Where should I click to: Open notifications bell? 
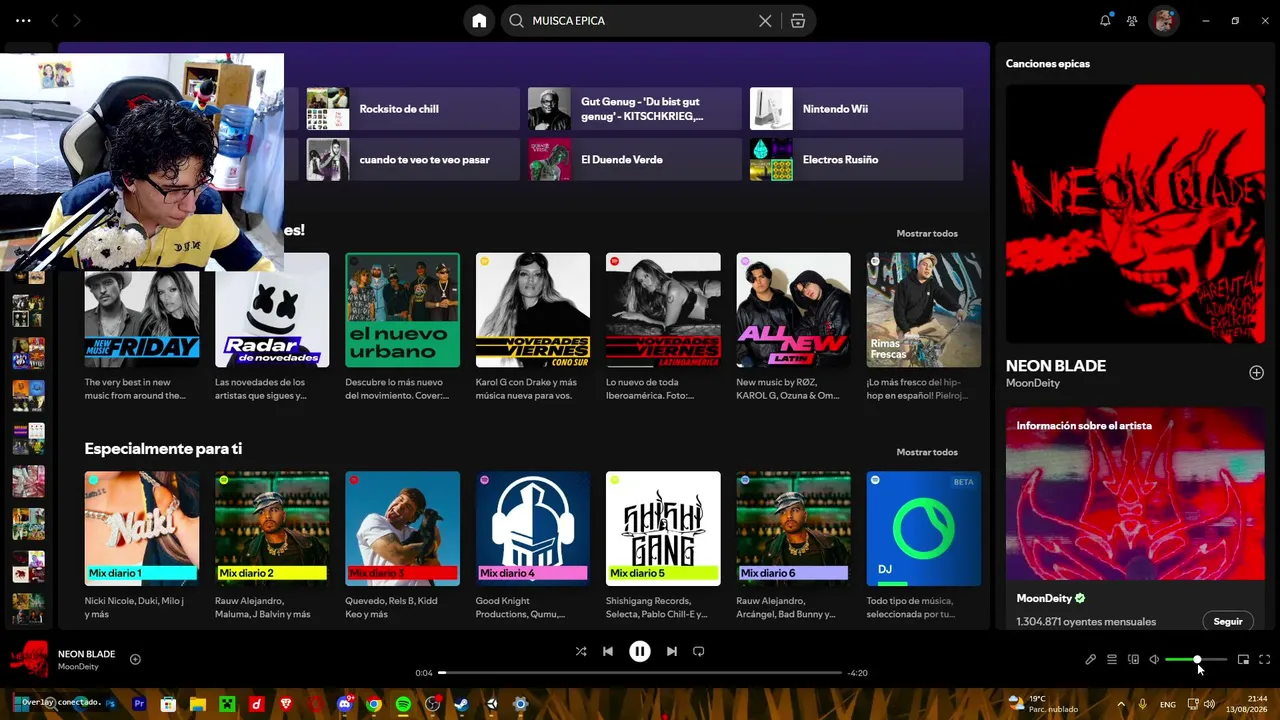click(x=1105, y=20)
